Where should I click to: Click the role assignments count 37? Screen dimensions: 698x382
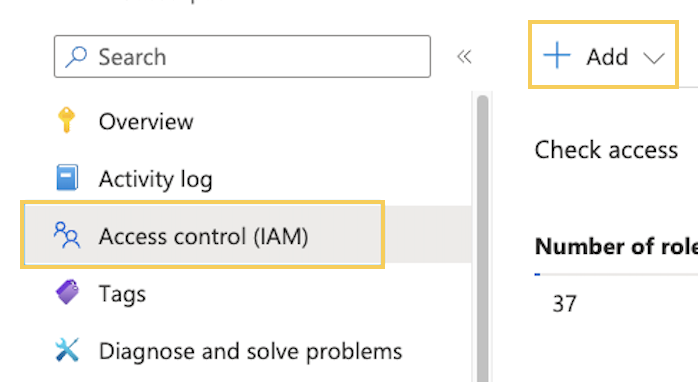pos(564,304)
